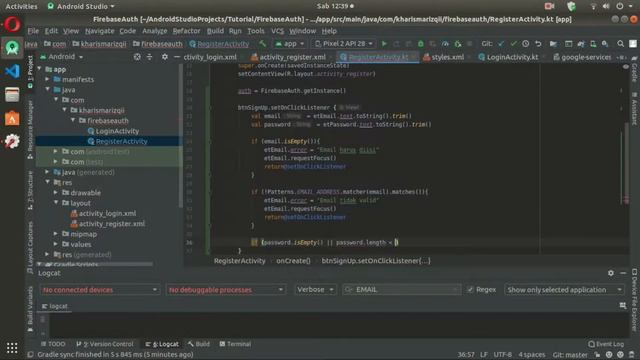This screenshot has width=640, height=360.
Task: Click kharismarizqii breadcrumb in navigation bar
Action: (x=99, y=44)
